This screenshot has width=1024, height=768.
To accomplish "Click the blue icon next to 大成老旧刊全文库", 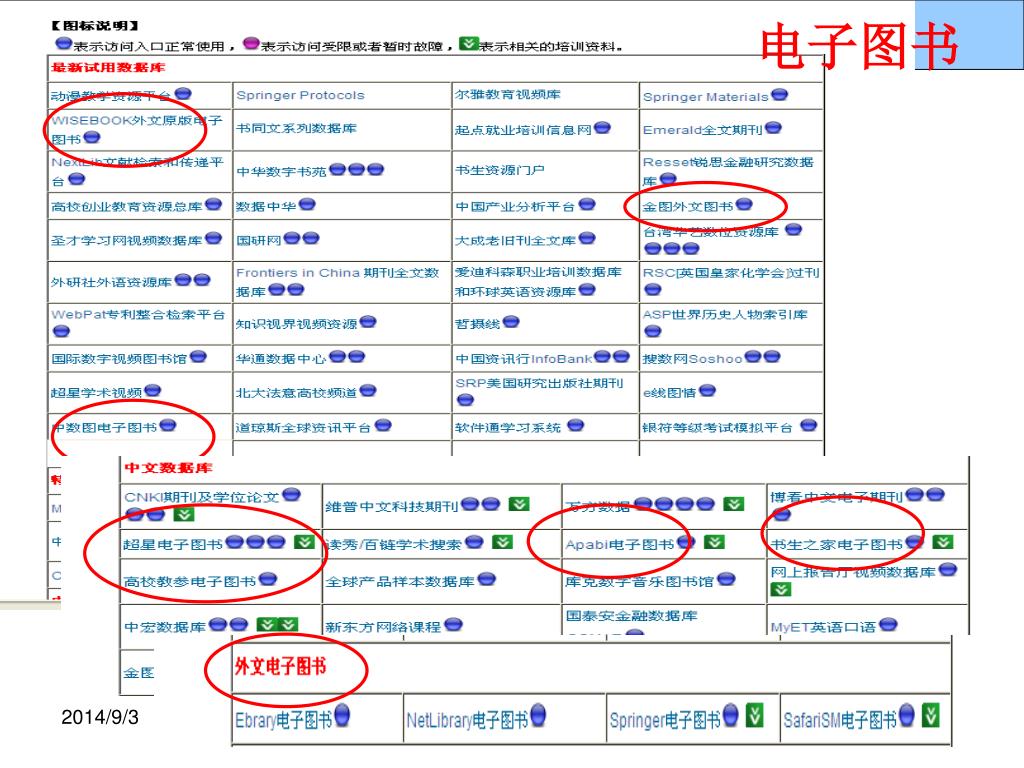I will coord(587,239).
